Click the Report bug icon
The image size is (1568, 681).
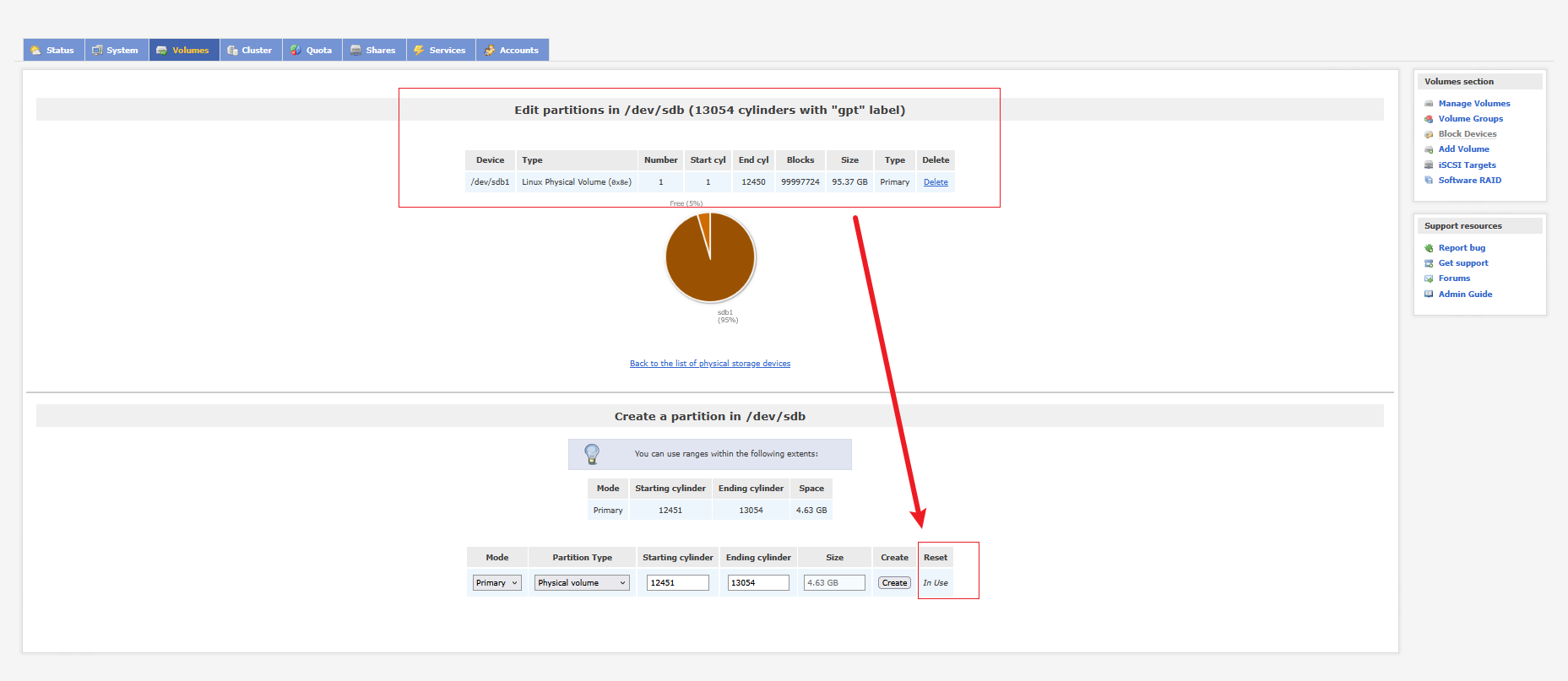(1429, 248)
